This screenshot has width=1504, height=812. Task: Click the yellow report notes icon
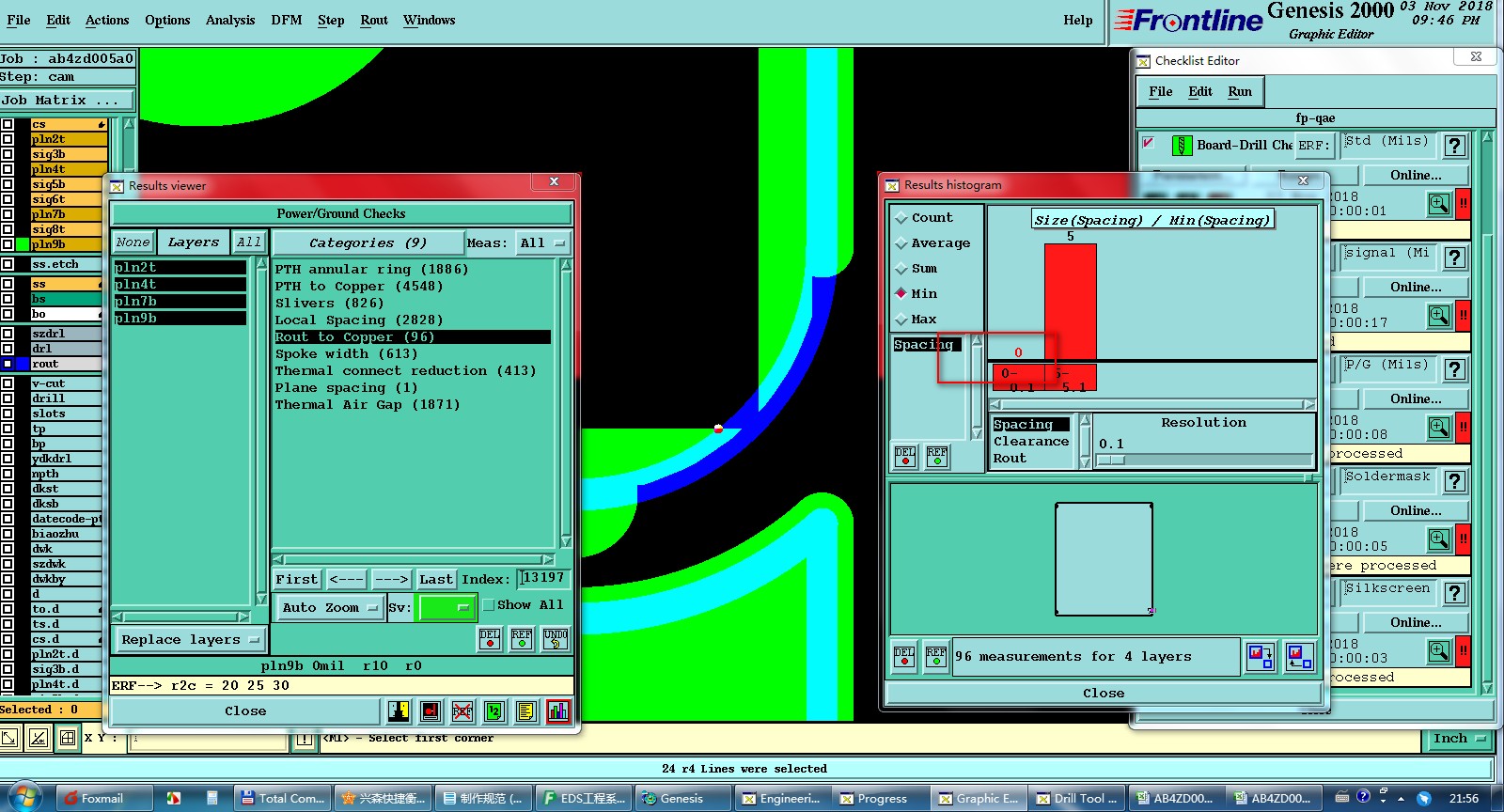point(526,711)
